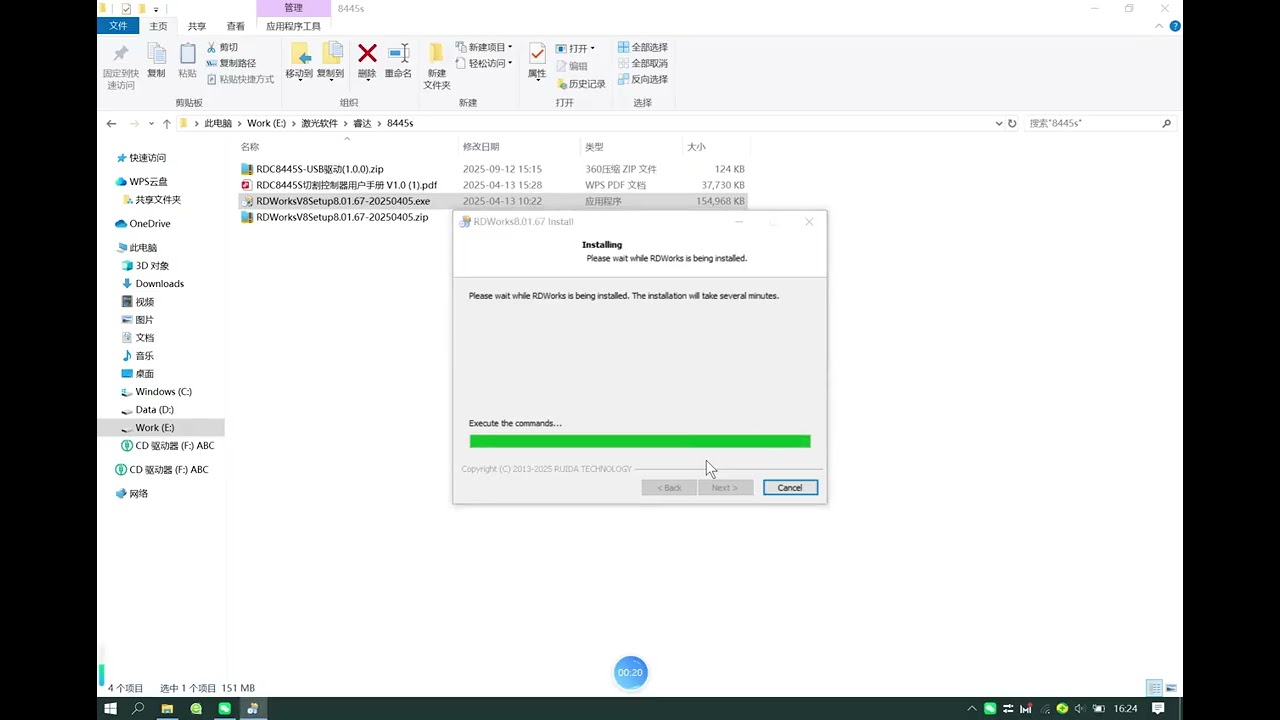The width and height of the screenshot is (1280, 720).
Task: Click the Paste (粘贴) ribbon icon
Action: tap(187, 61)
